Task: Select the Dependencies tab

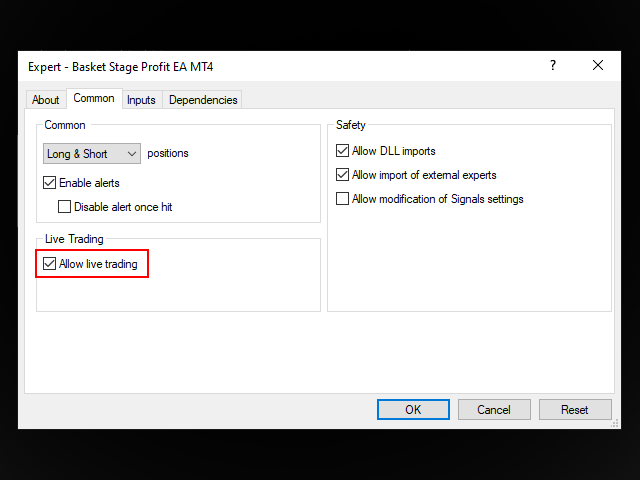Action: [203, 100]
